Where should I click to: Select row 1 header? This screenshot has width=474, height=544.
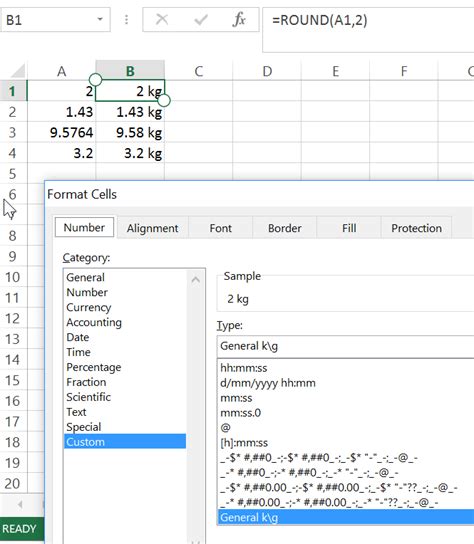click(13, 91)
